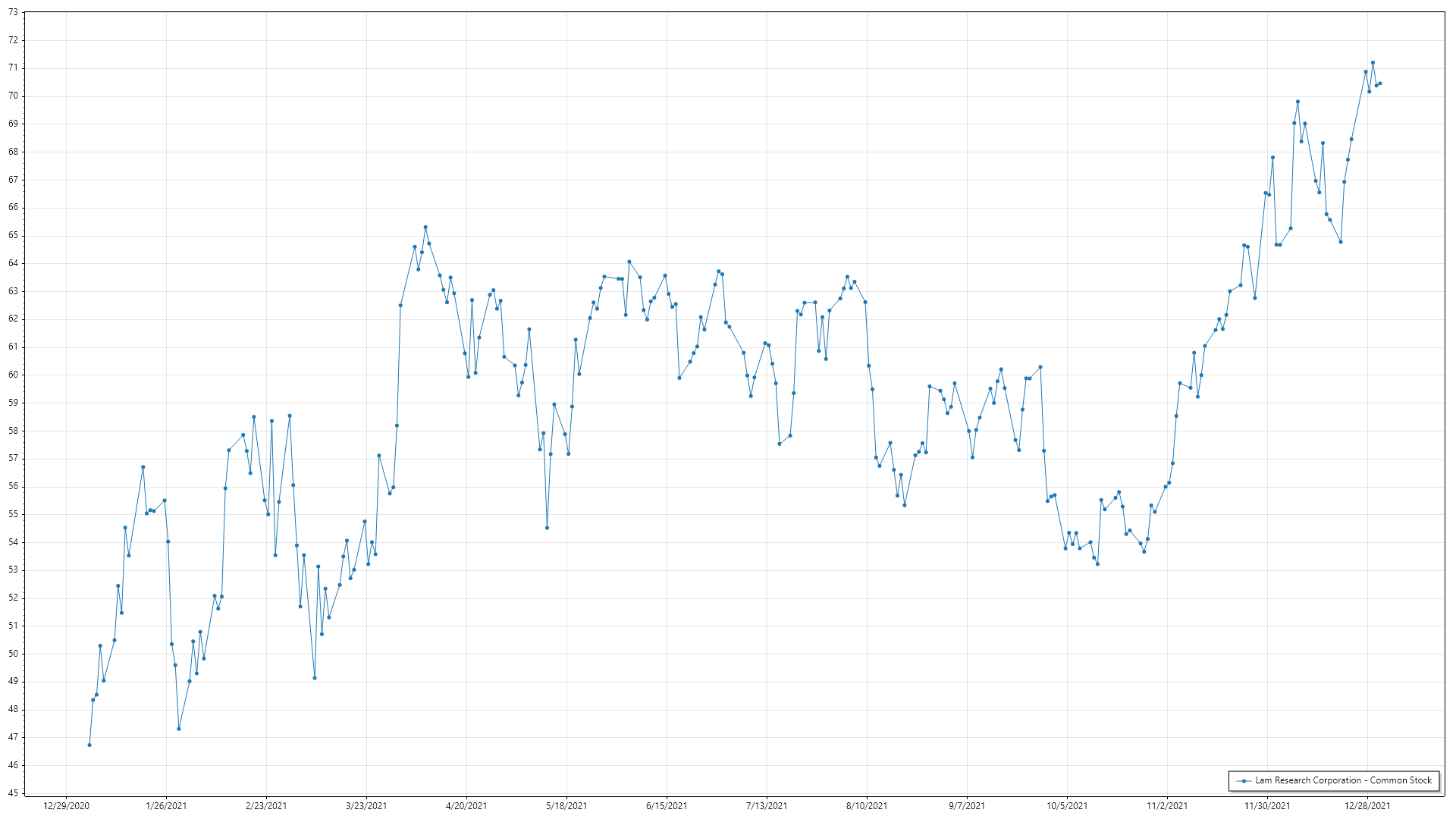Click the April peak data point near 65.3
1456x819 pixels.
tap(425, 227)
